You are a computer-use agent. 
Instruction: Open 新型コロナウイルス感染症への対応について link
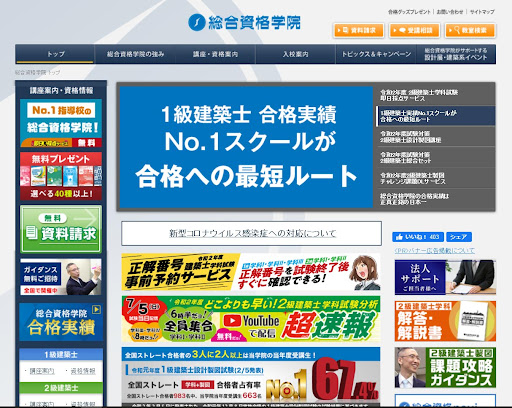[x=252, y=233]
